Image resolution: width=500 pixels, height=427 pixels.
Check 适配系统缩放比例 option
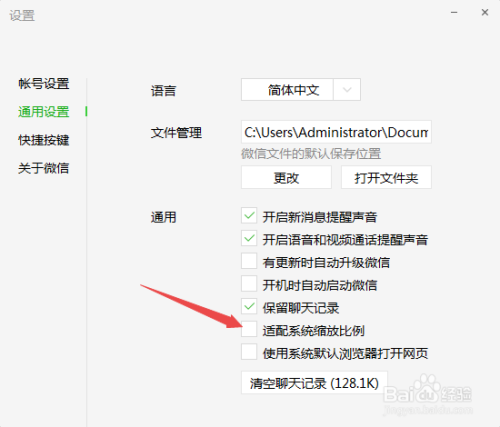click(249, 329)
